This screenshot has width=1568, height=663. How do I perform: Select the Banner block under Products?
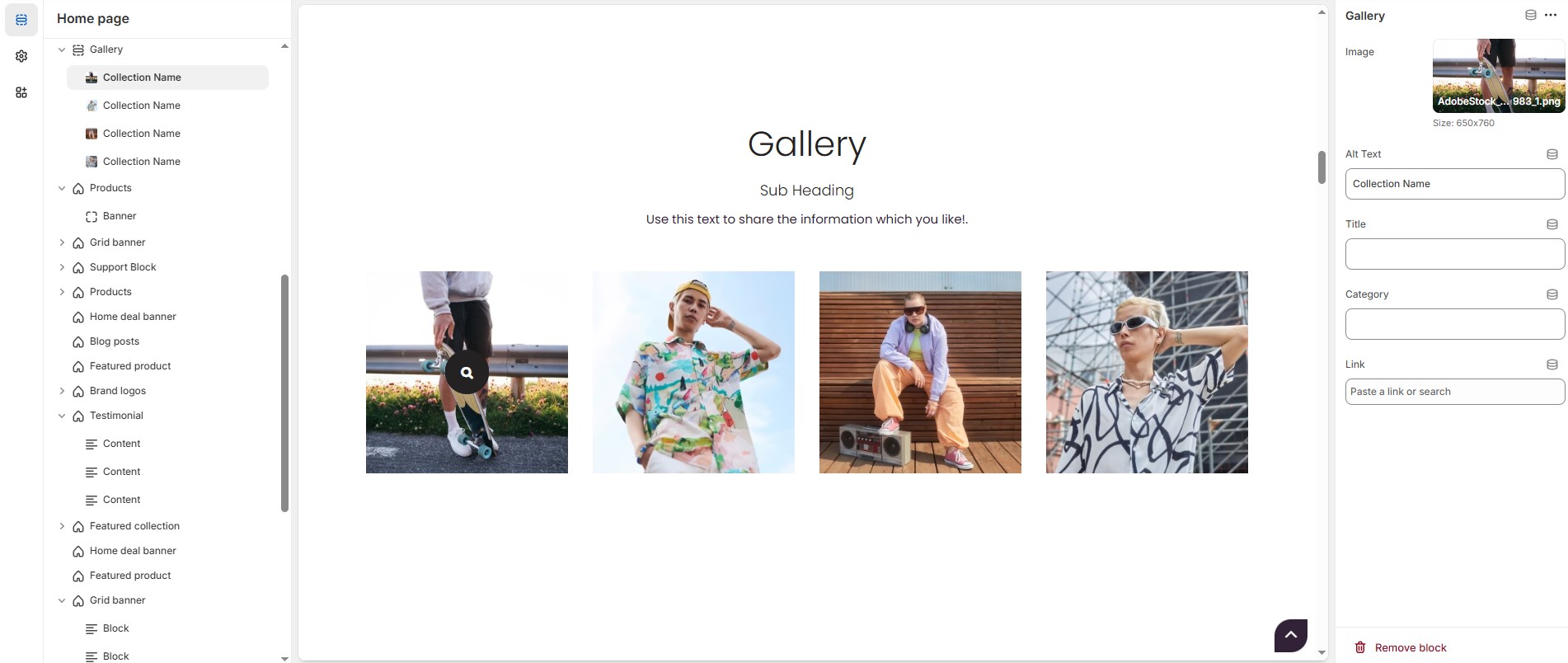pos(120,216)
